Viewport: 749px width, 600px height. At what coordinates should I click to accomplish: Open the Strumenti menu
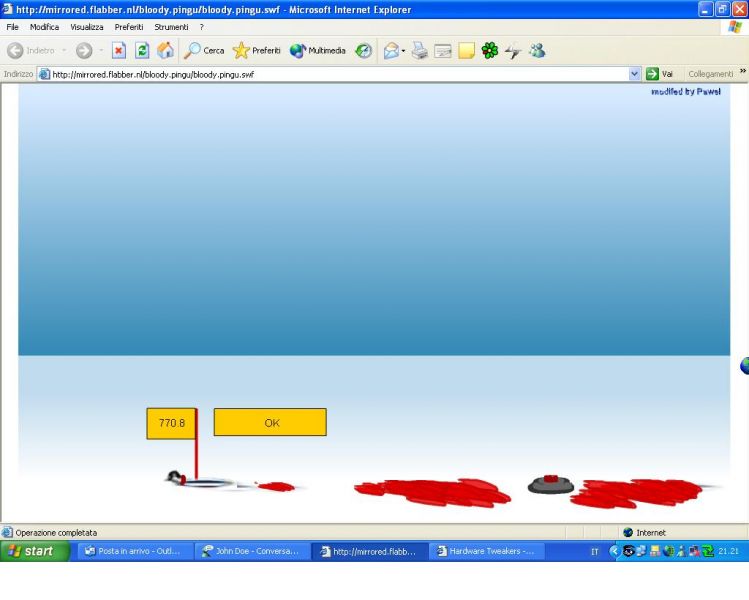pyautogui.click(x=171, y=27)
